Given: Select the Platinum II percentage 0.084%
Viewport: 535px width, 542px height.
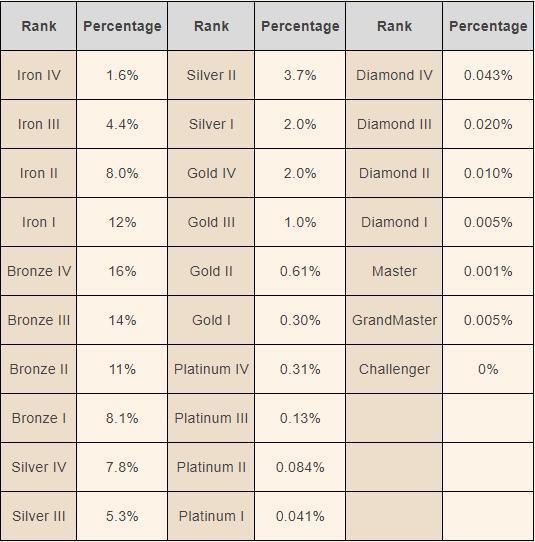Looking at the screenshot, I should click(300, 467).
